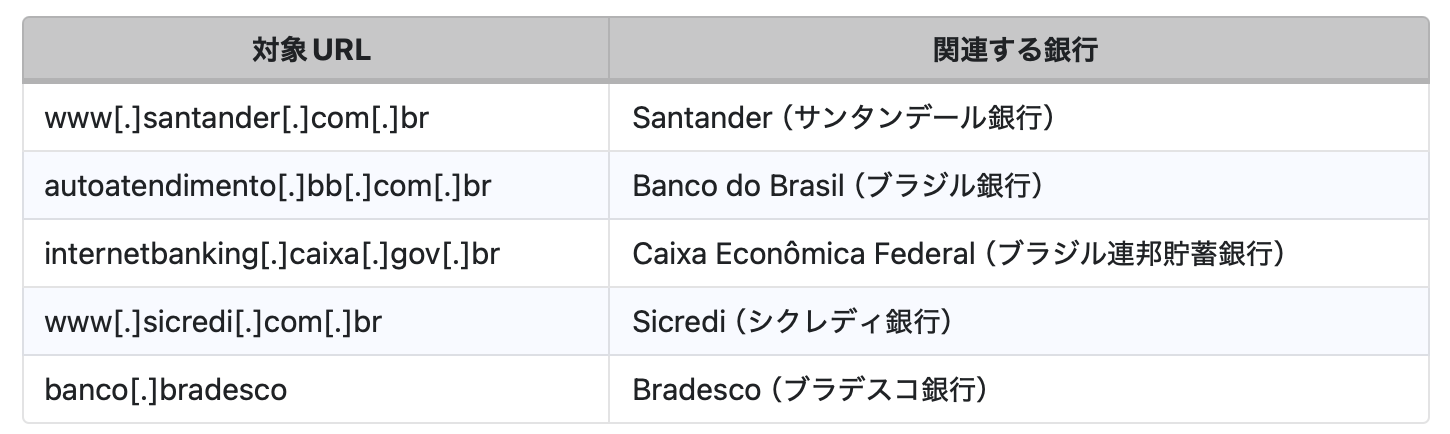
Task: Click the Banco do Brasil bank name
Action: click(x=733, y=185)
